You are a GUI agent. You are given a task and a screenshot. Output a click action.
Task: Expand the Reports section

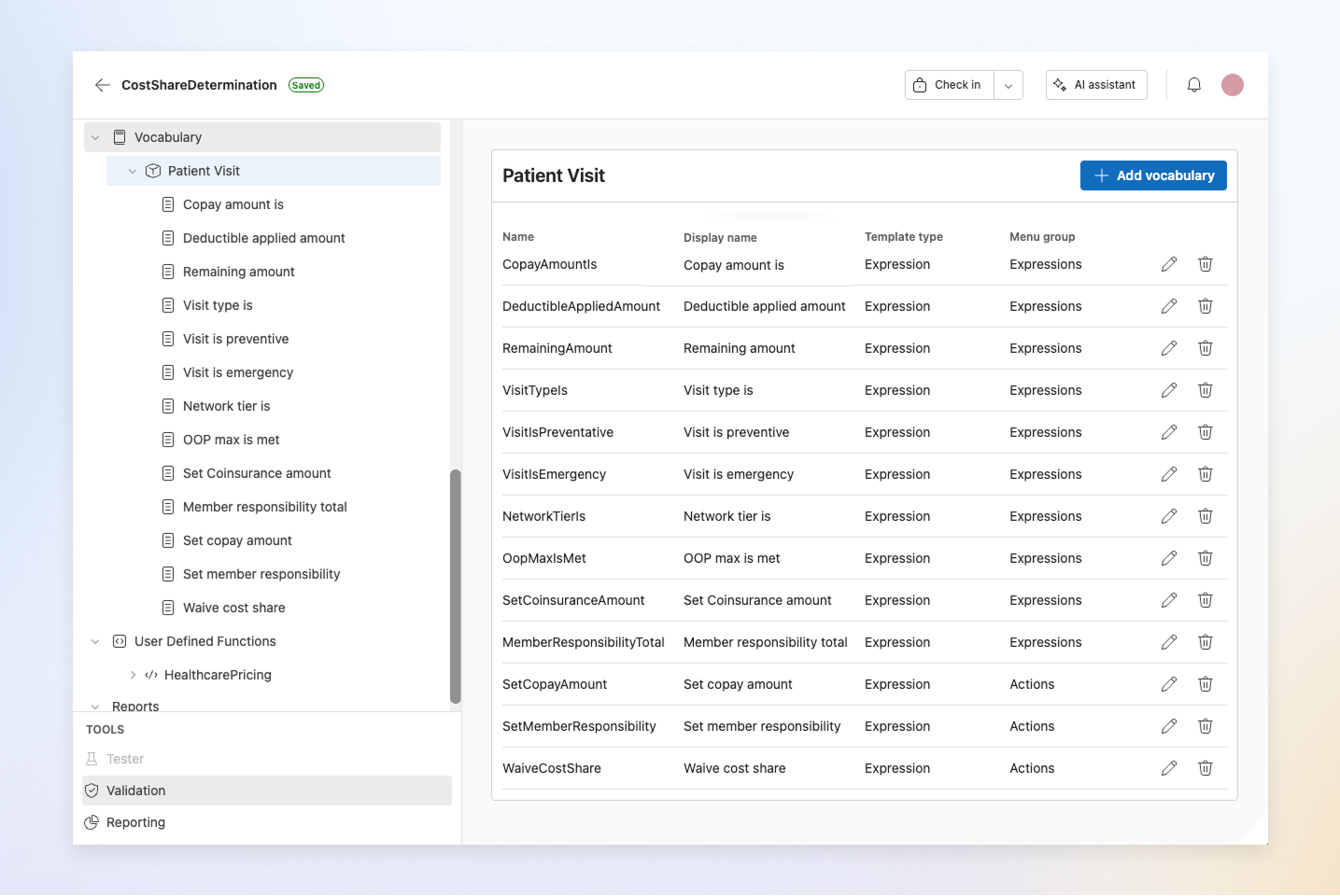click(94, 706)
